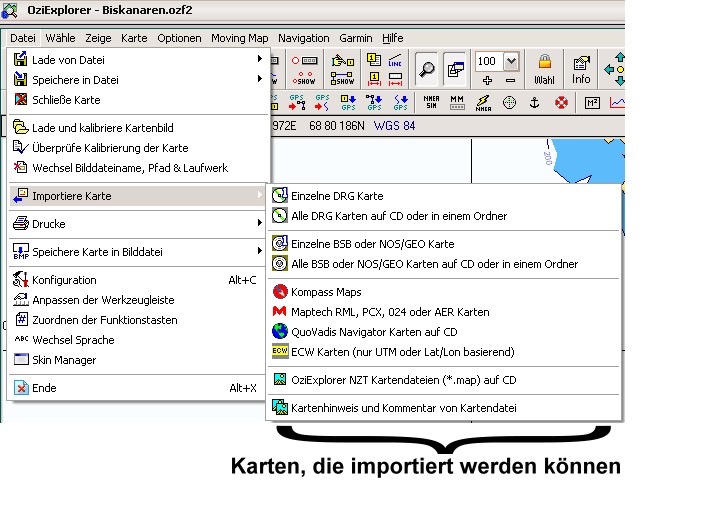
Task: Open the zoom percentage dropdown arrow
Action: 511,61
